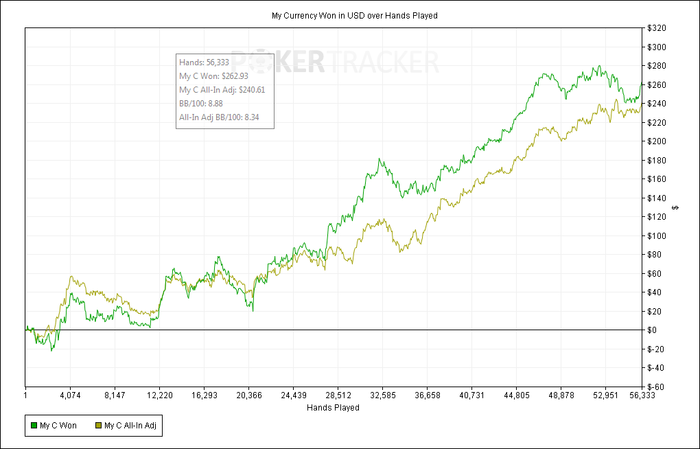
Task: Click the 20,366 x-axis tick label
Action: [249, 395]
